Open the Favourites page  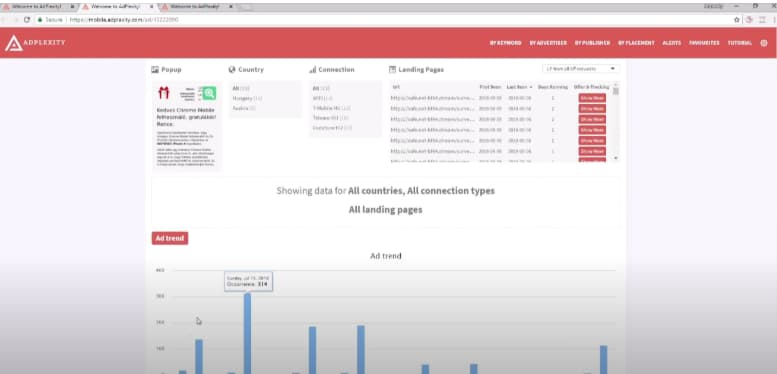point(704,43)
